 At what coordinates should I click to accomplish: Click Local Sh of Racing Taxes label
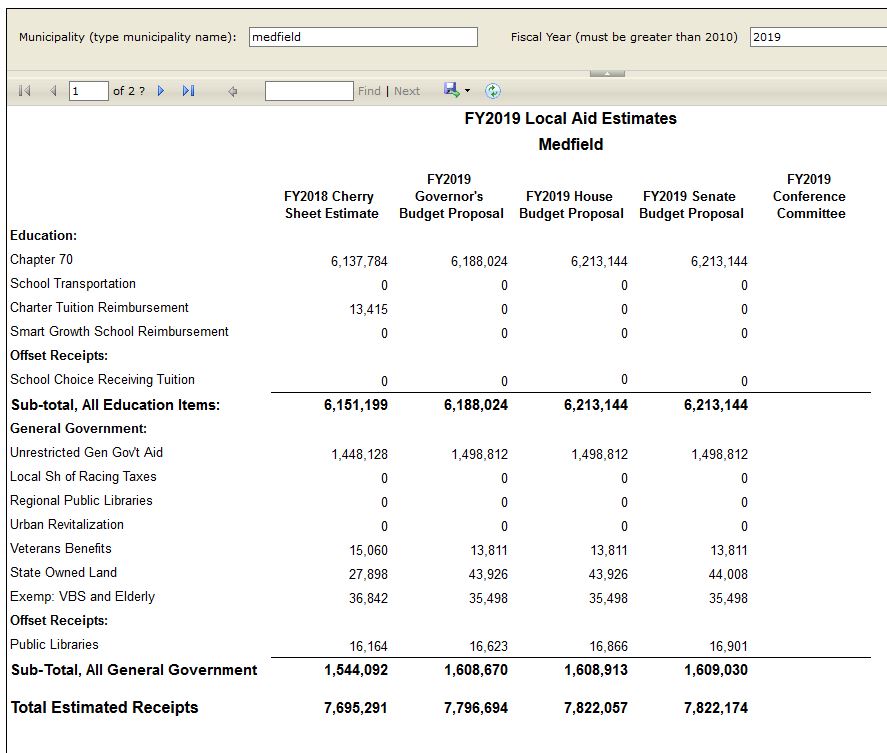(x=83, y=477)
